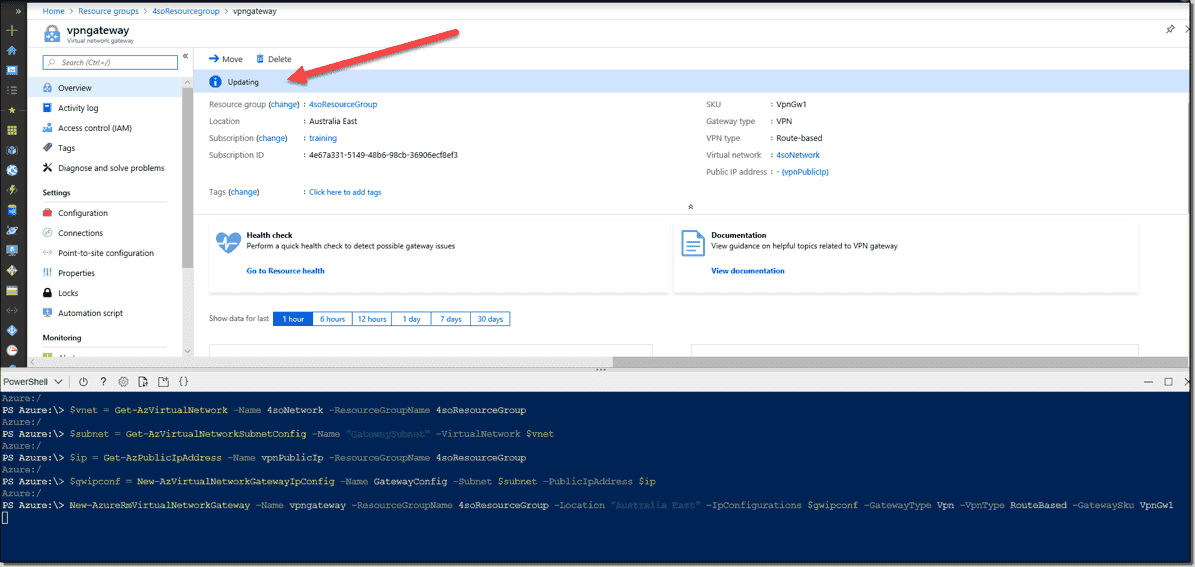Select 6 hours time range
The image size is (1195, 567).
tap(332, 319)
